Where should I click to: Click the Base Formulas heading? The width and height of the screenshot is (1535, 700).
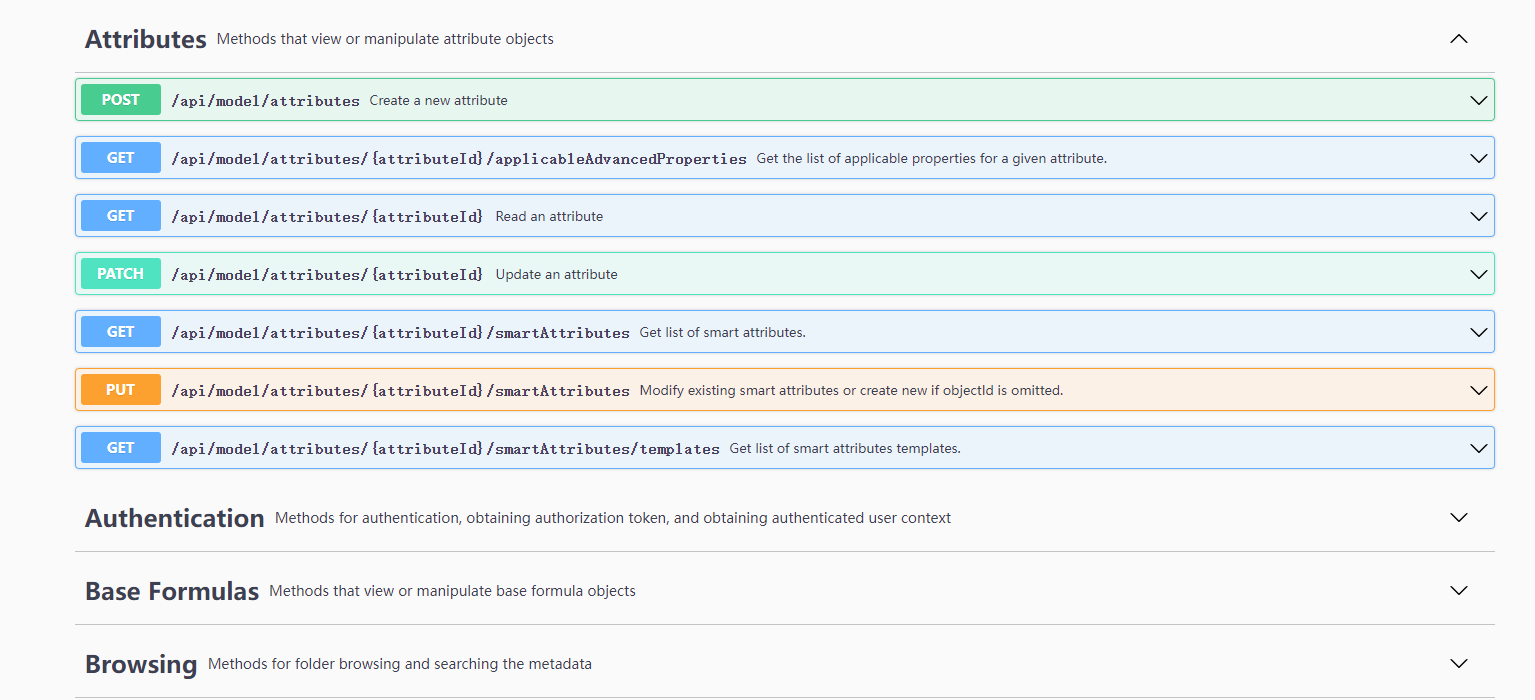click(171, 591)
